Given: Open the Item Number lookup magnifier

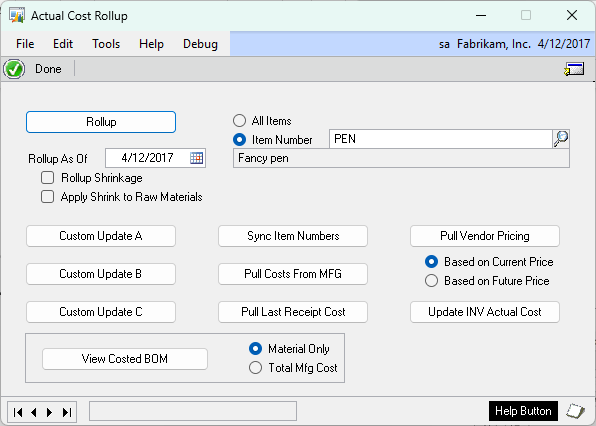Looking at the screenshot, I should click(x=561, y=139).
